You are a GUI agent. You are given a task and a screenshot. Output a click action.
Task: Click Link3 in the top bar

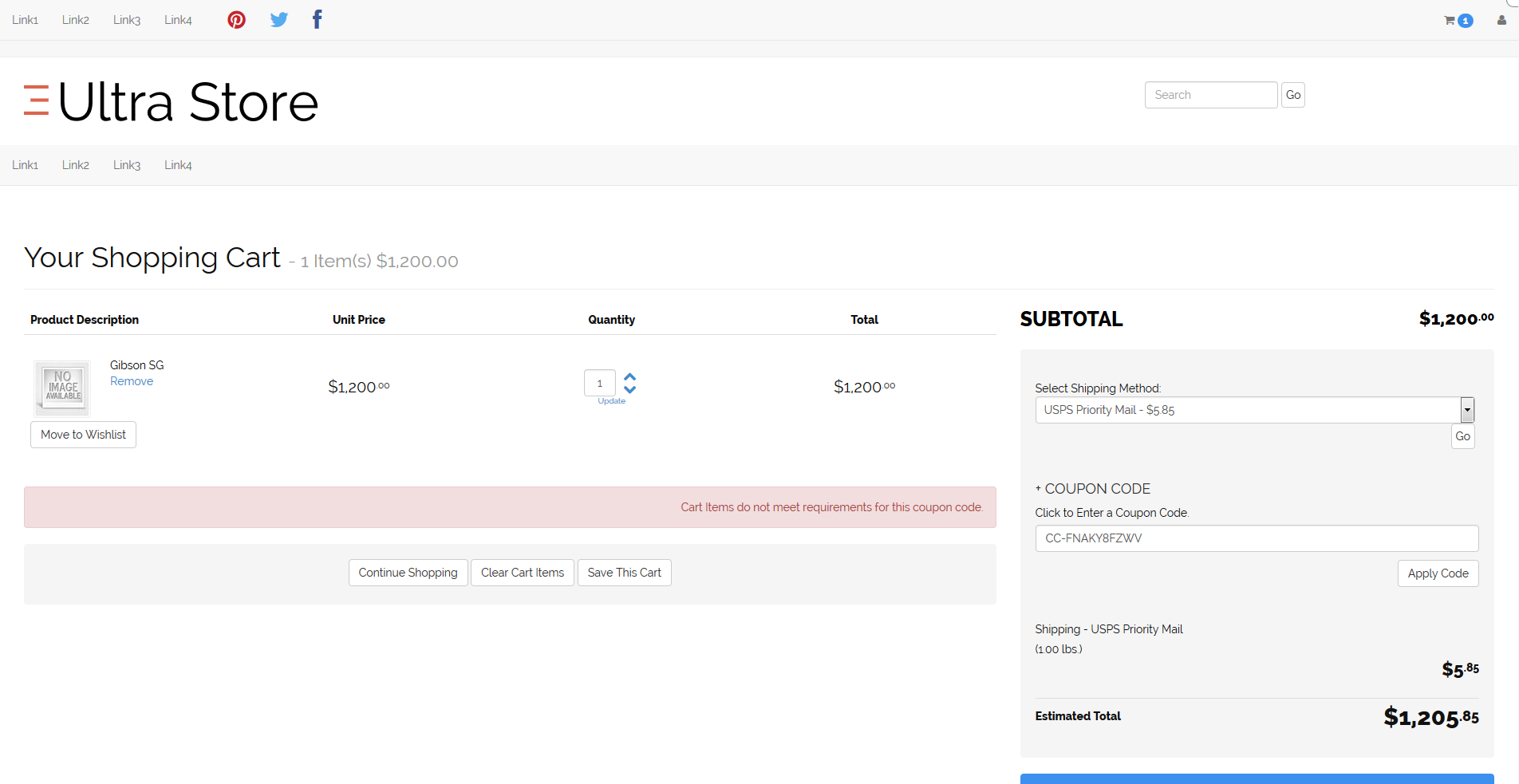tap(127, 20)
